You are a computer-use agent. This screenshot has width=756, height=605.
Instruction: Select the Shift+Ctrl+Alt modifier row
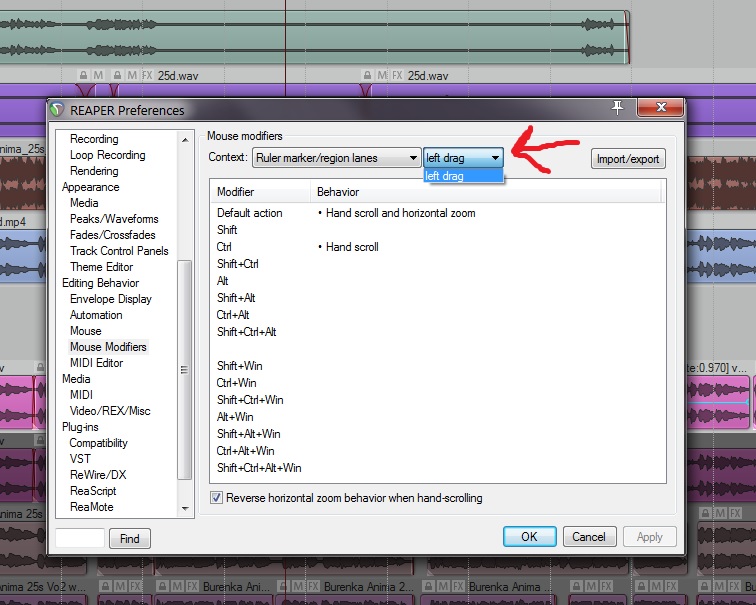(438, 332)
